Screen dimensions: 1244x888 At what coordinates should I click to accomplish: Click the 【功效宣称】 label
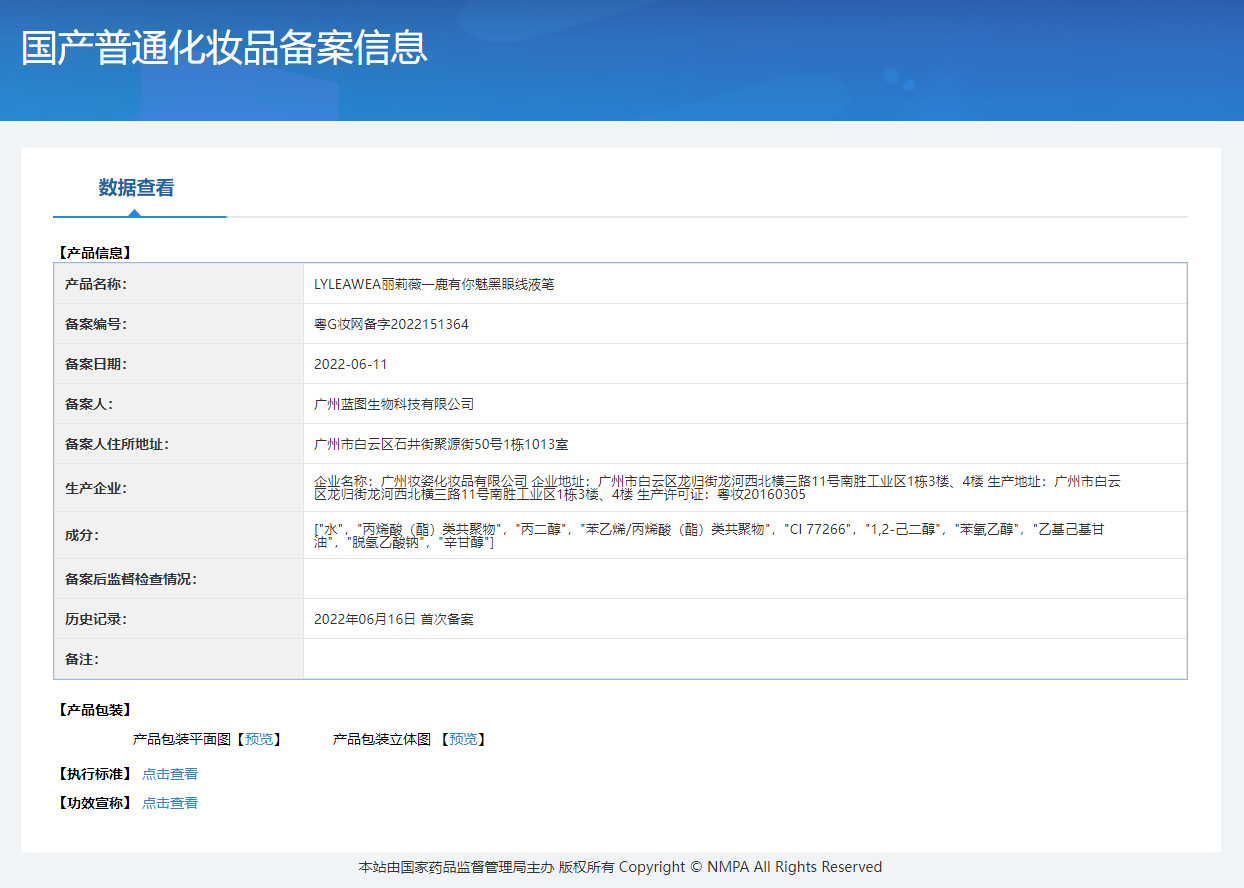[93, 803]
